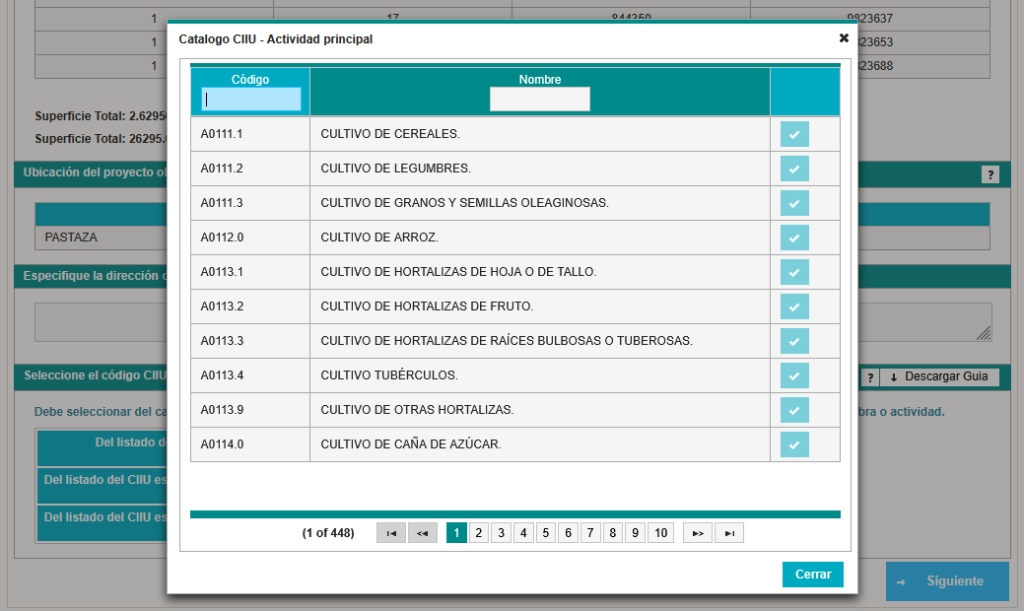
Task: Go to previous page arrow
Action: coord(422,533)
